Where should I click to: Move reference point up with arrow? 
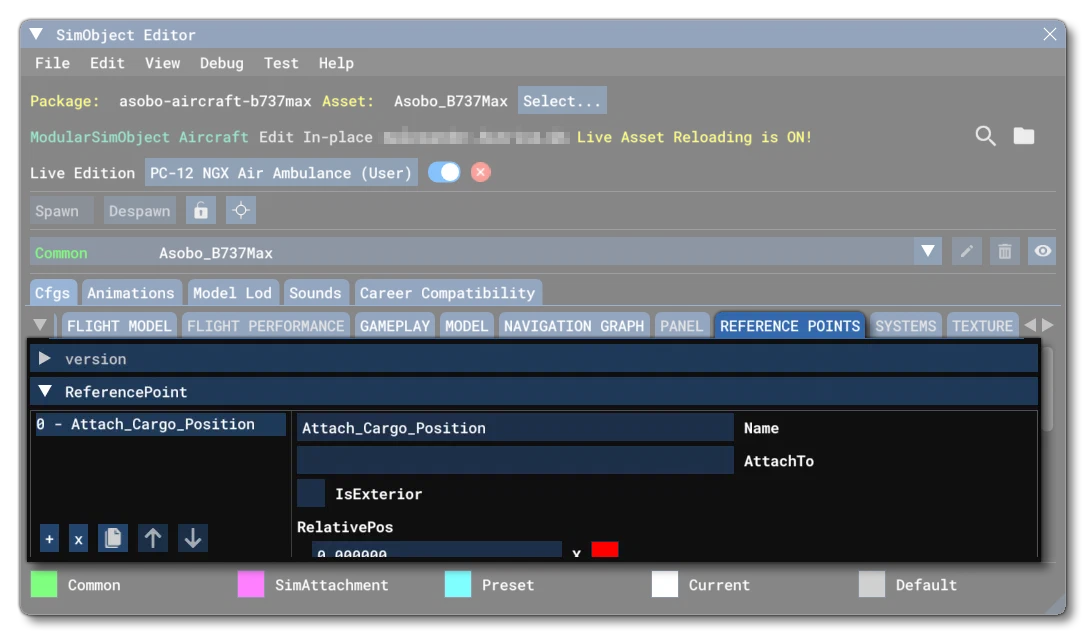tap(152, 538)
